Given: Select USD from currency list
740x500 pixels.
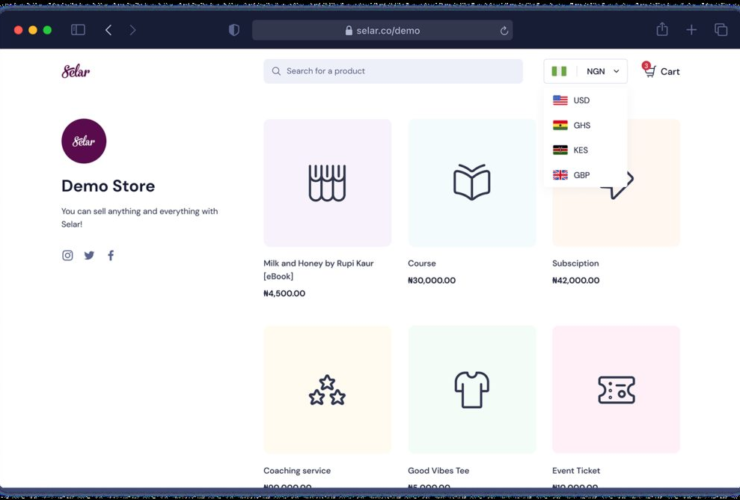Looking at the screenshot, I should pos(581,100).
